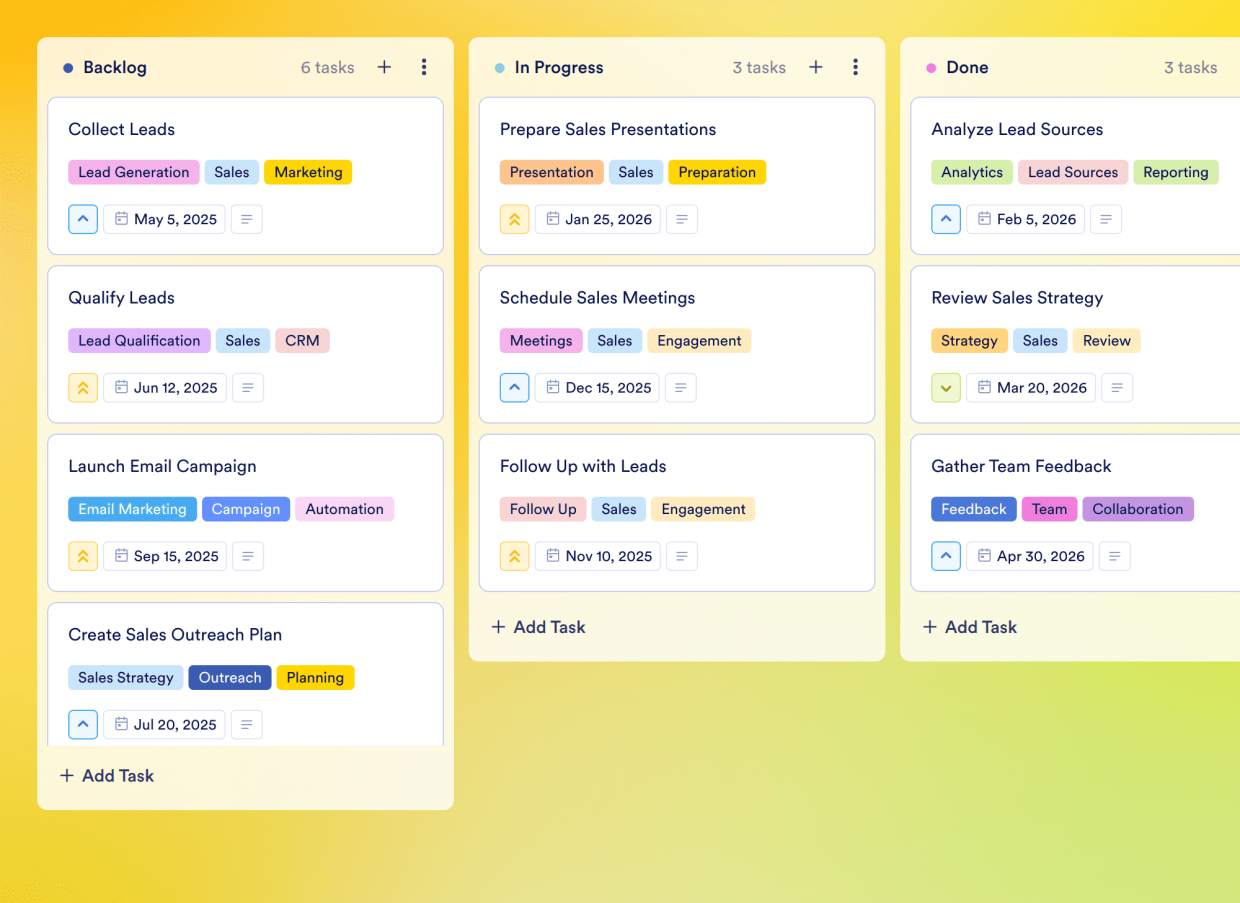The height and width of the screenshot is (903, 1240).
Task: Open the In Progress three-dot menu
Action: pyautogui.click(x=856, y=67)
